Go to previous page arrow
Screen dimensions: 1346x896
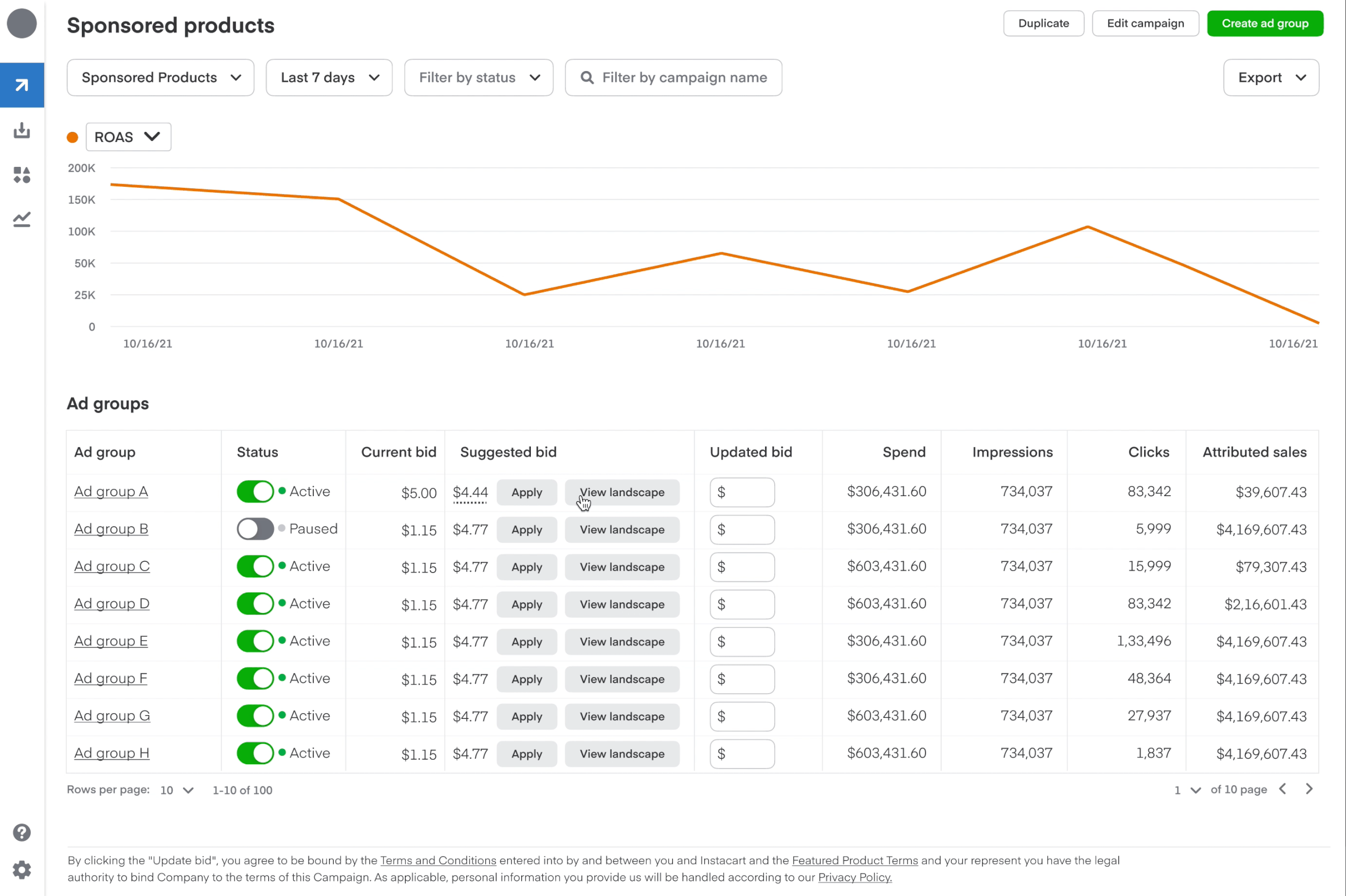[1282, 789]
